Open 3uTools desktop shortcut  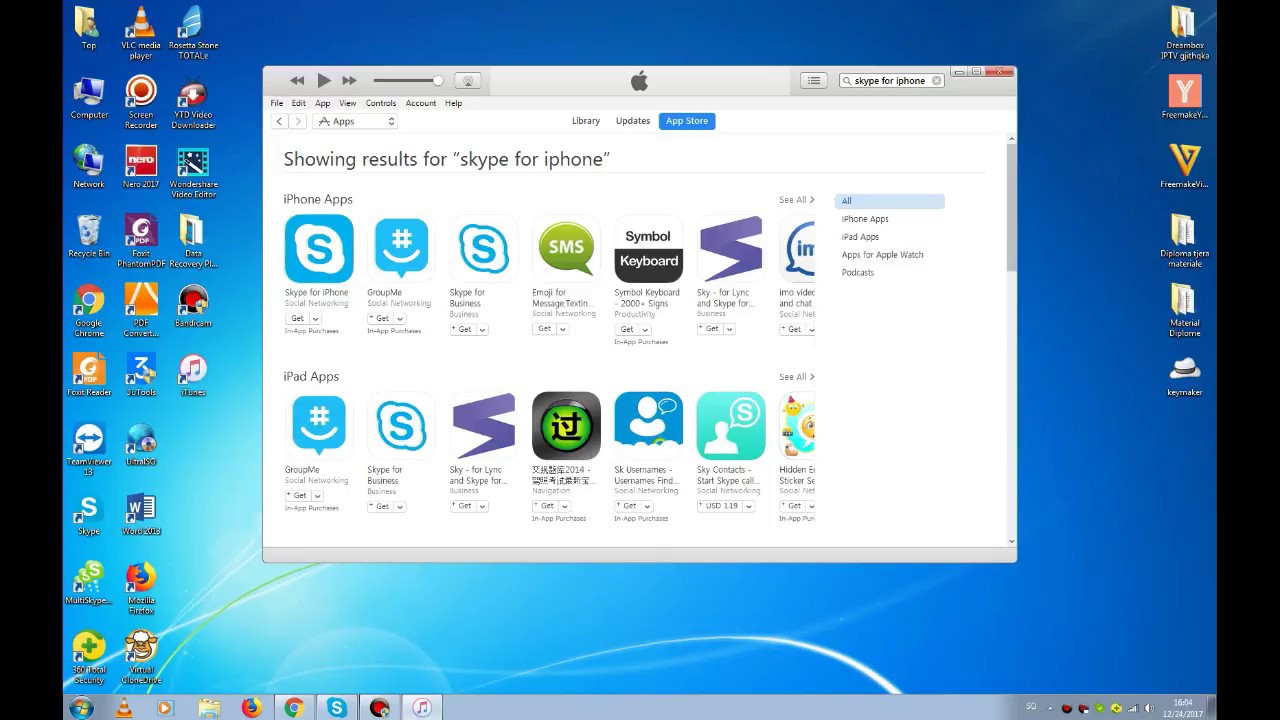pyautogui.click(x=141, y=374)
